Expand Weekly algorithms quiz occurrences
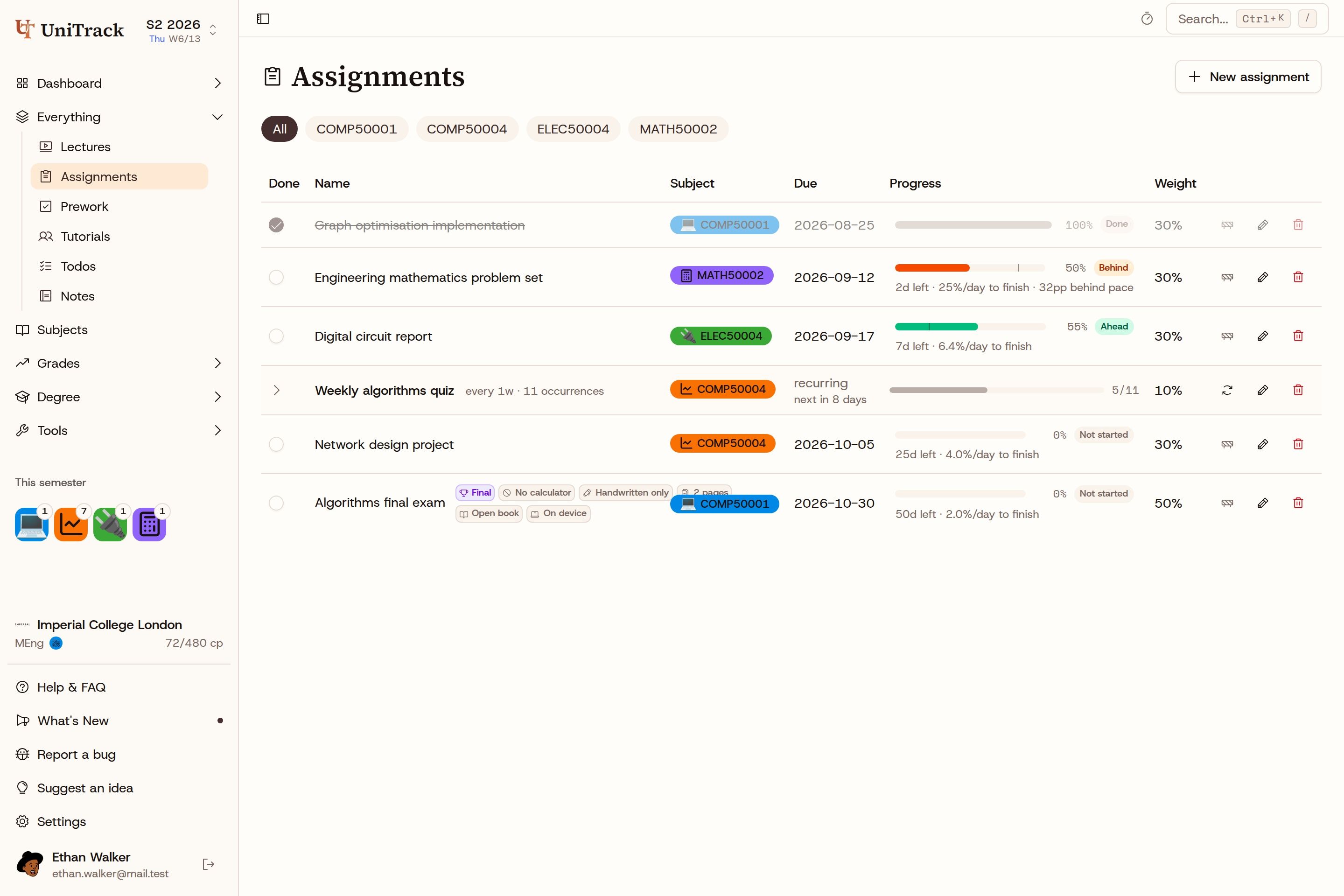The image size is (1344, 896). click(x=277, y=390)
